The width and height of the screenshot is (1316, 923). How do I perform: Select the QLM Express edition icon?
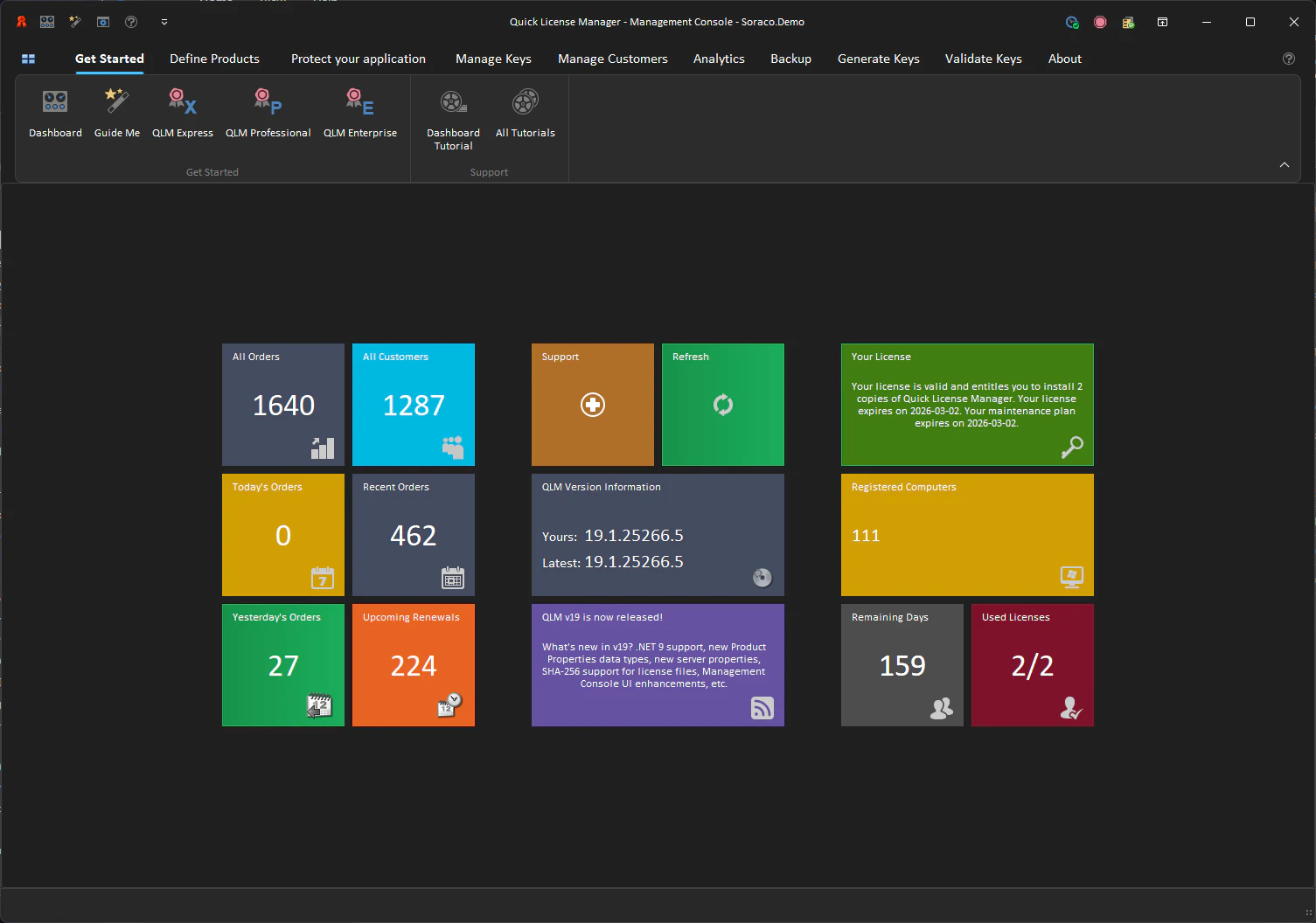click(x=182, y=112)
